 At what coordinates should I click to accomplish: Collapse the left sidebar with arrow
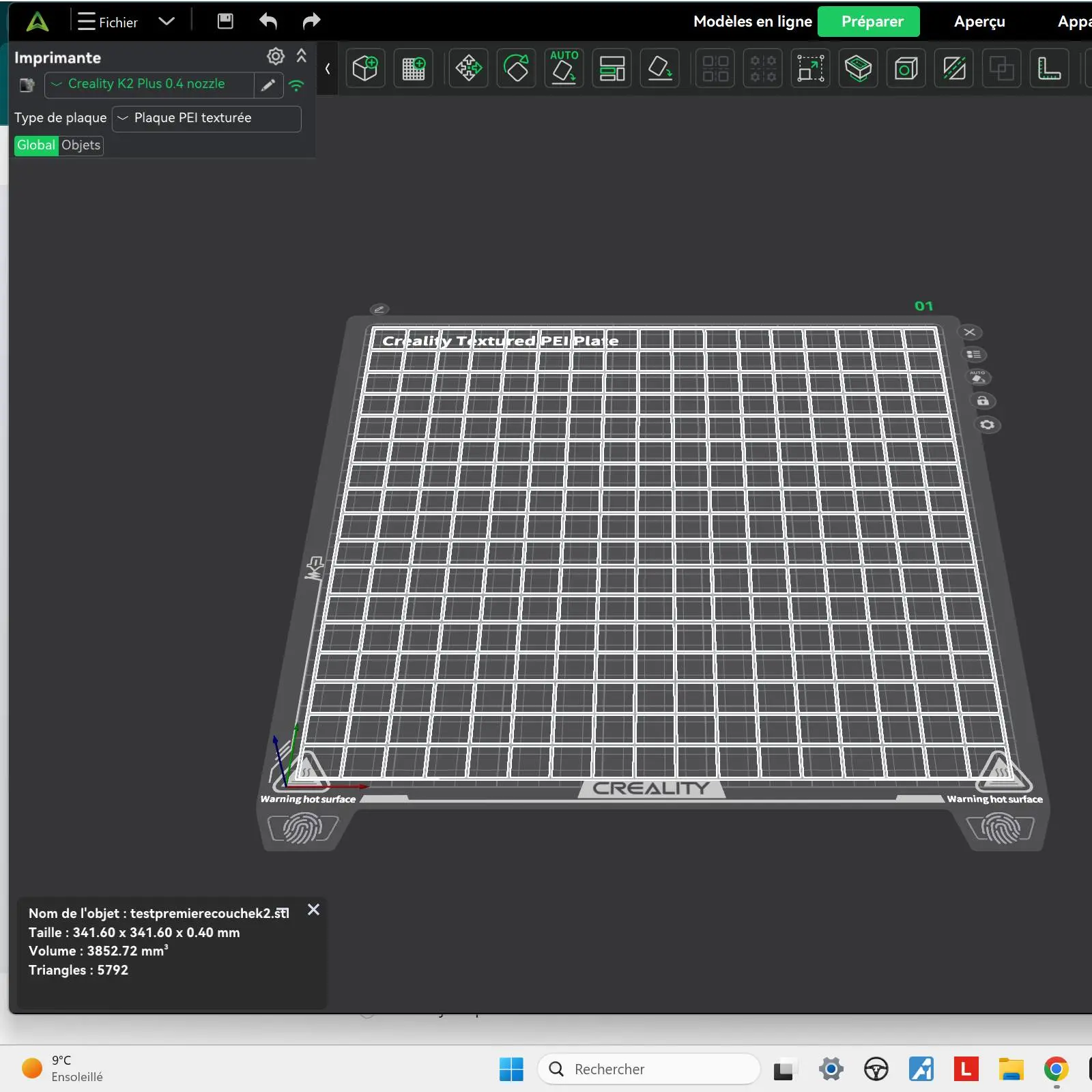point(328,68)
